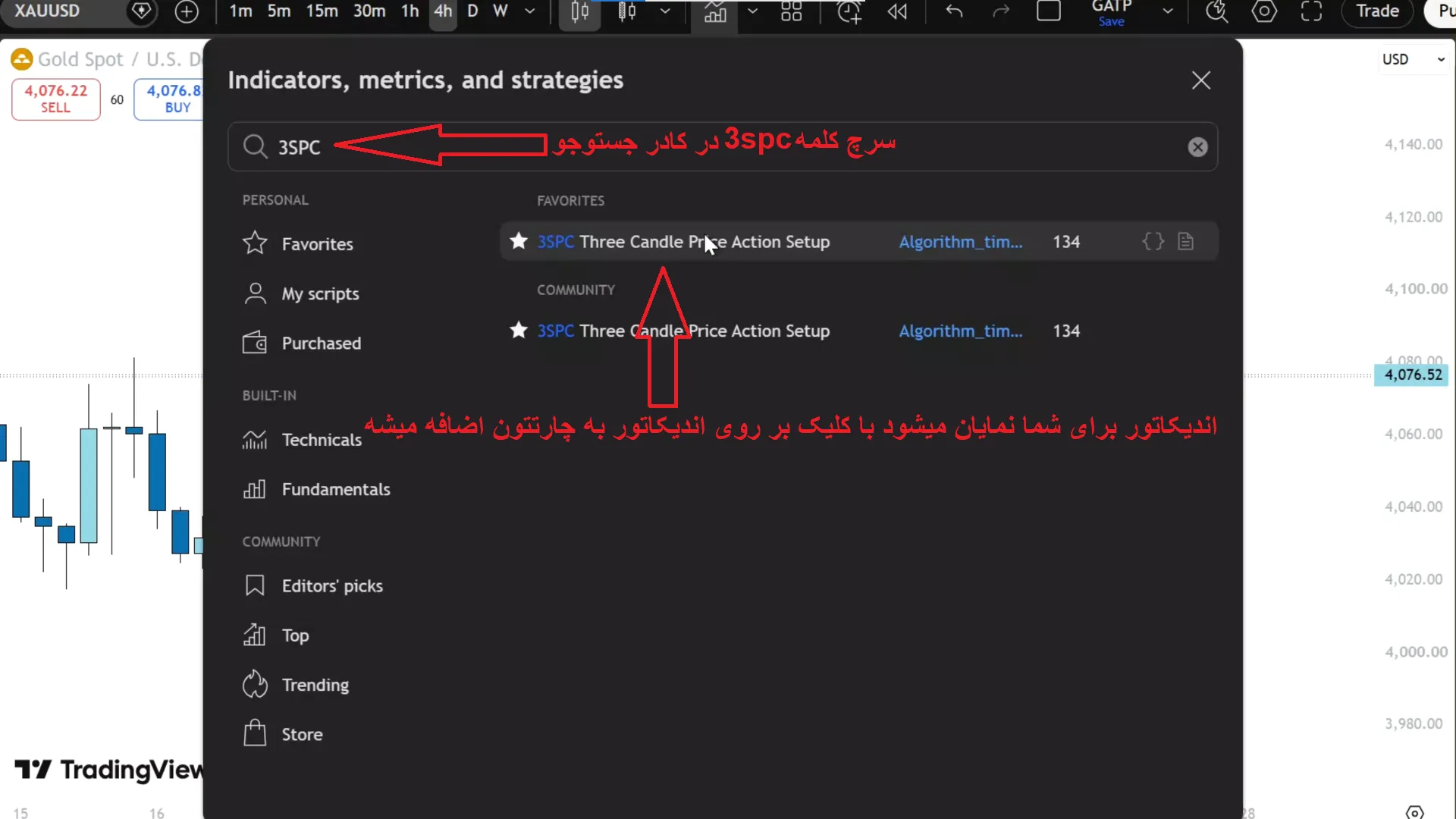Switch to the 15m timeframe

point(322,11)
